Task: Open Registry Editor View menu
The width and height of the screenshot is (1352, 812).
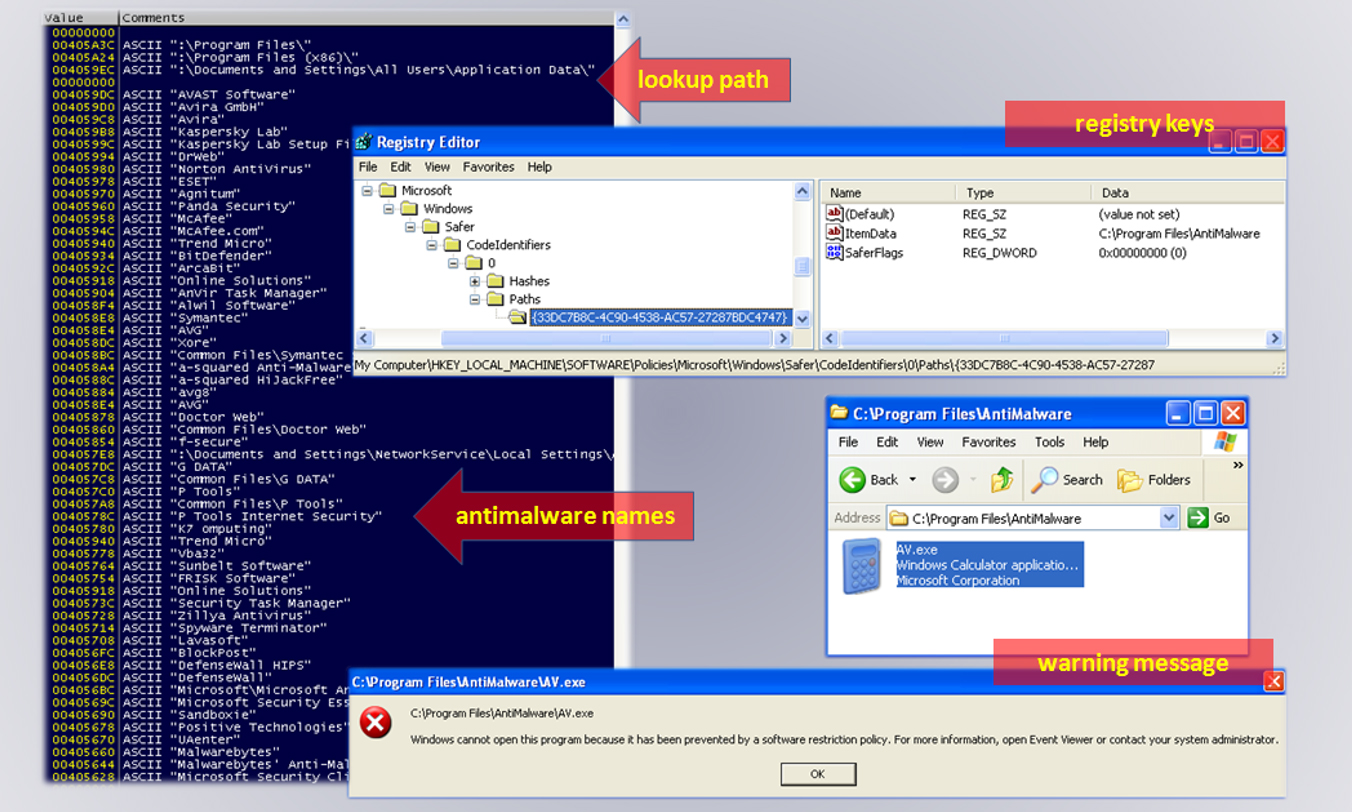Action: click(437, 167)
